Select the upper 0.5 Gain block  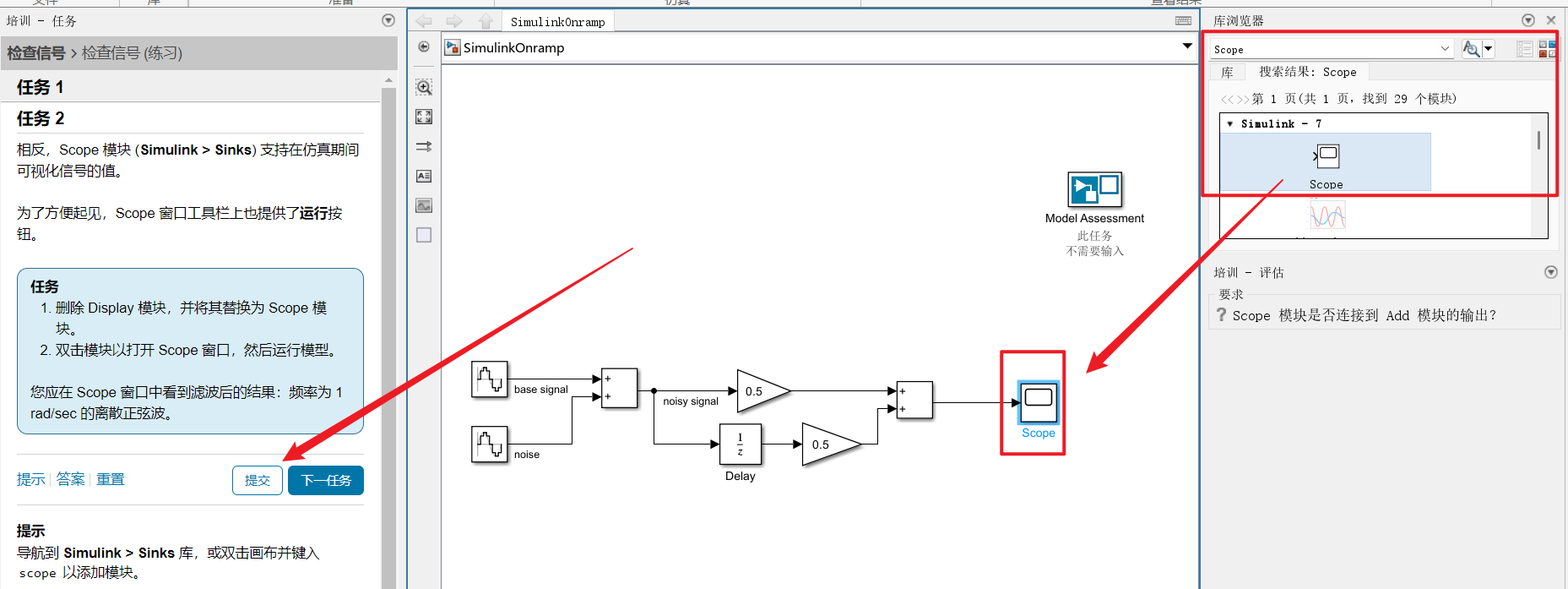coord(763,391)
